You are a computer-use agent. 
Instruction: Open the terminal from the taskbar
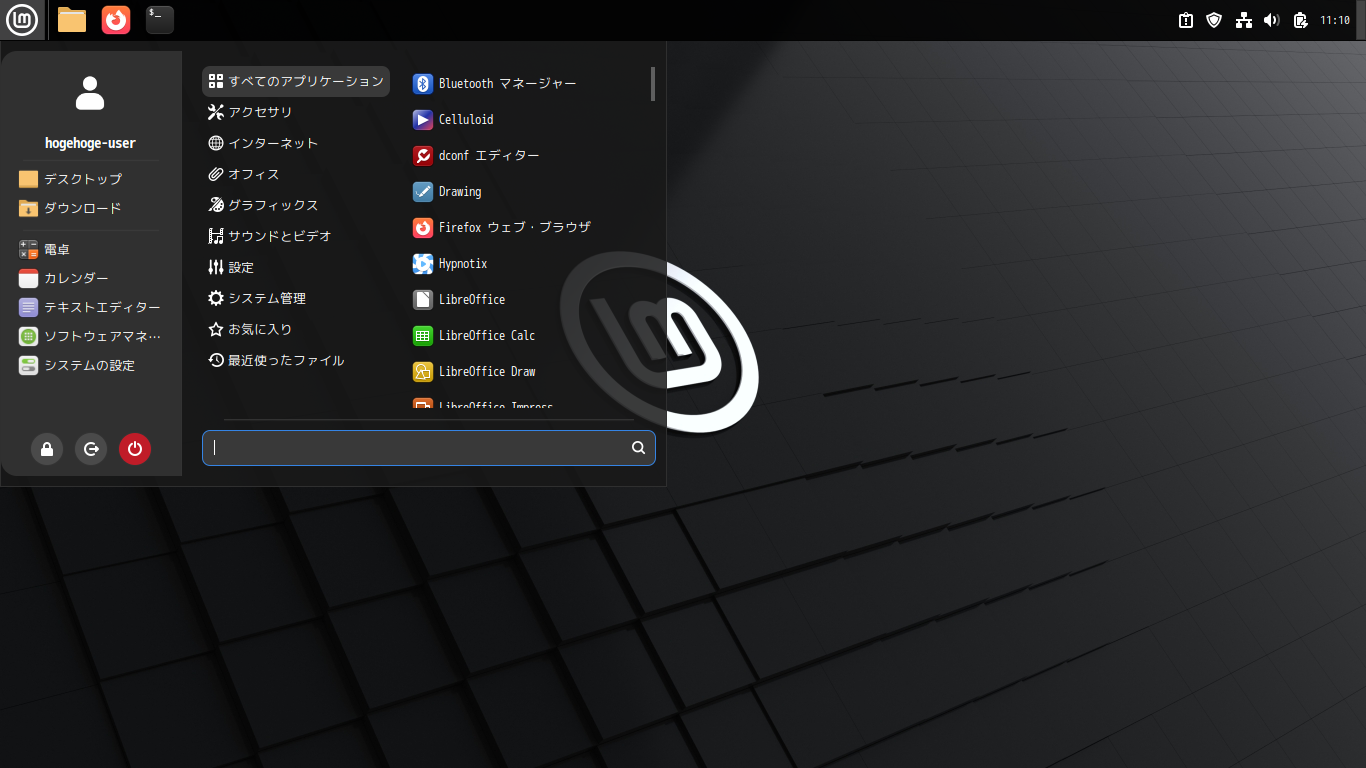(x=159, y=19)
